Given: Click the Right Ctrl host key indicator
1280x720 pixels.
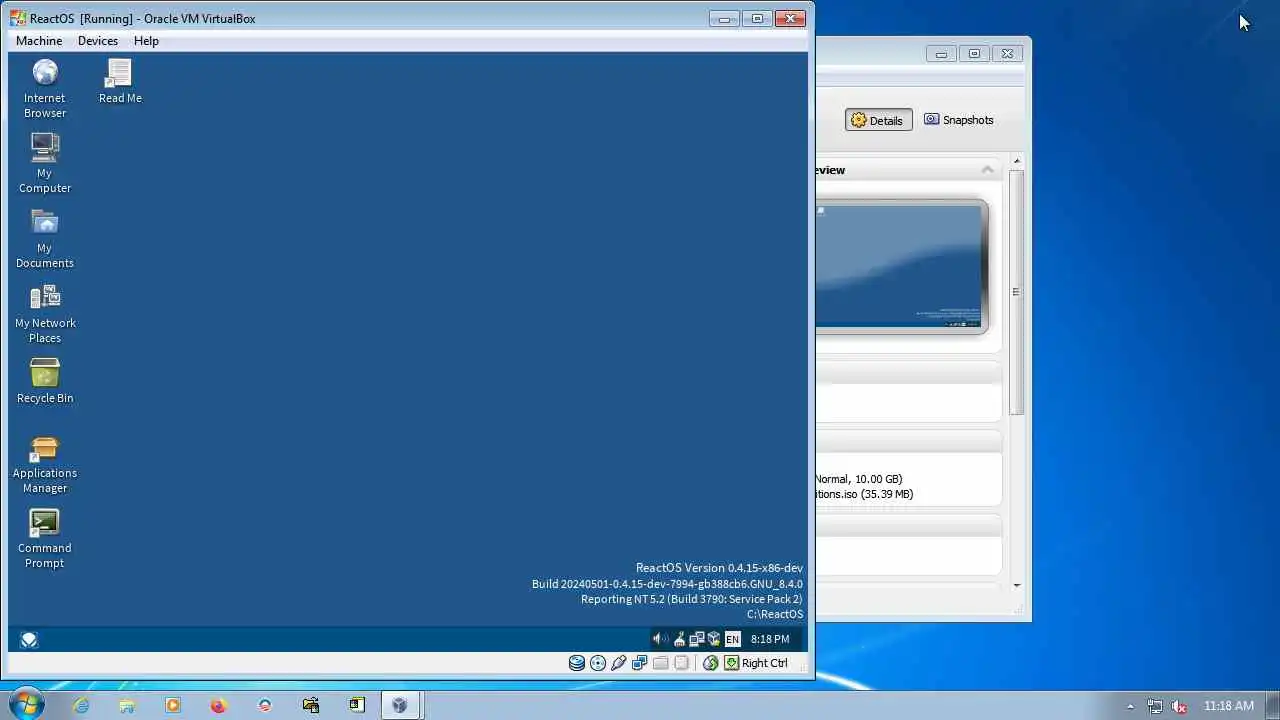Looking at the screenshot, I should (756, 663).
